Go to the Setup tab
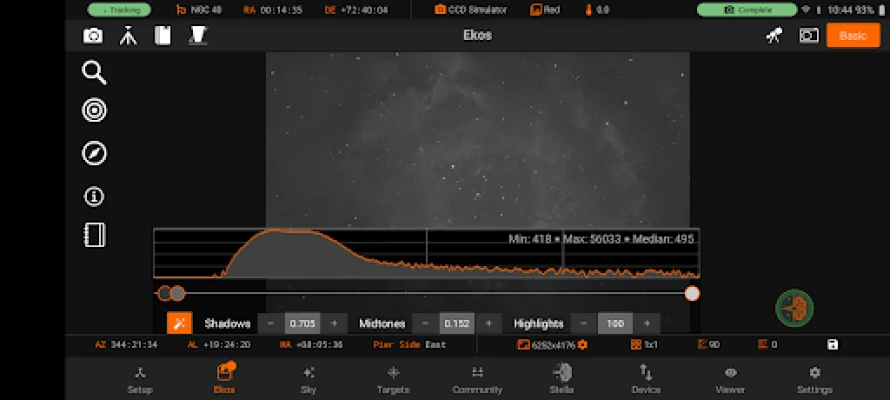This screenshot has height=400, width=890. point(140,380)
